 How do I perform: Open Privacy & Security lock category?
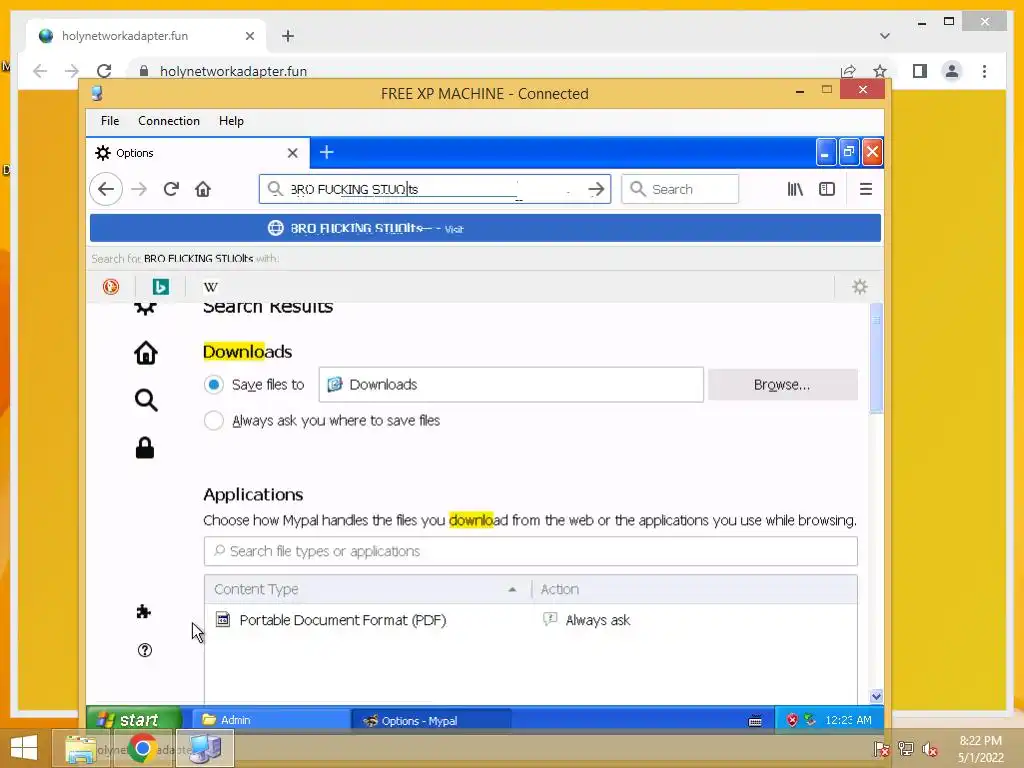(145, 448)
